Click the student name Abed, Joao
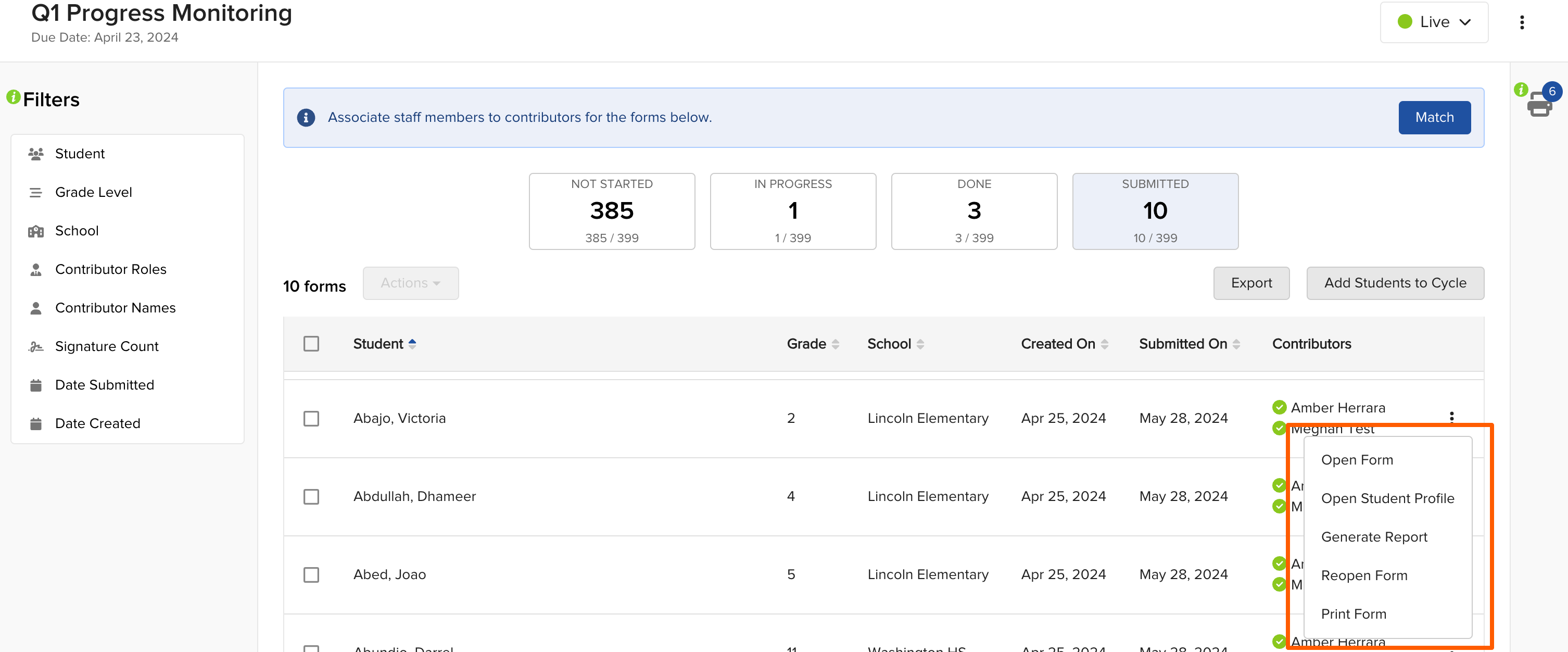 (x=389, y=574)
